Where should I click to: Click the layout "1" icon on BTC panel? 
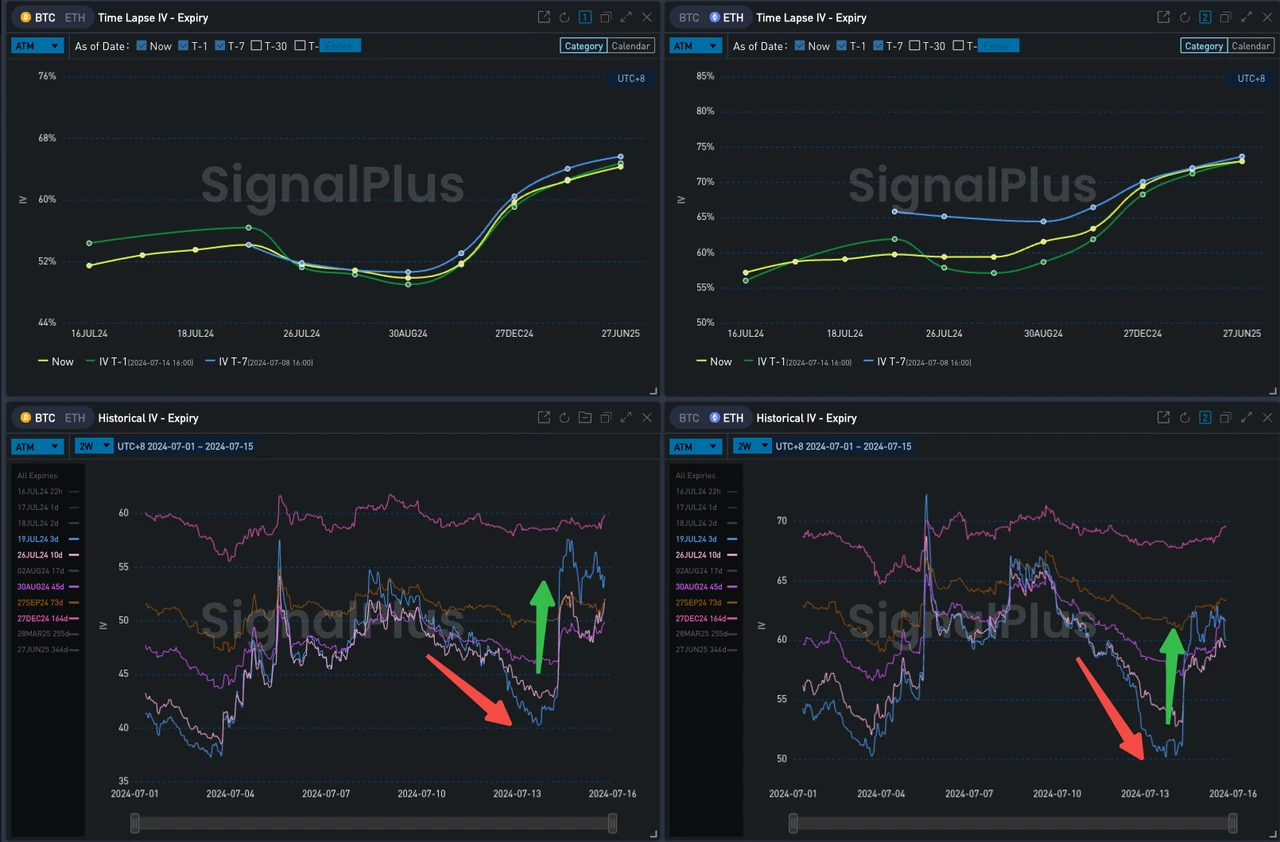point(585,17)
